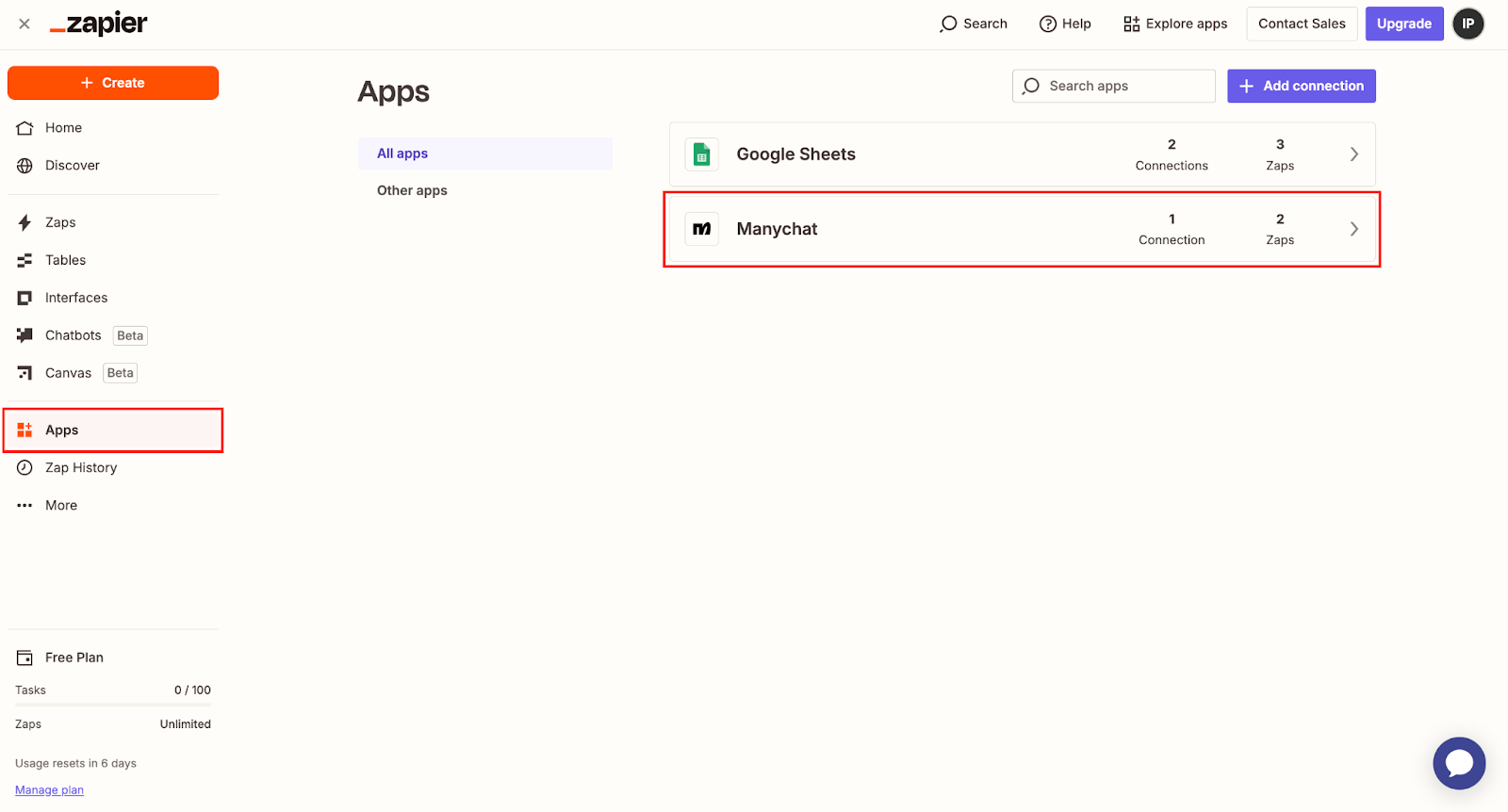Select the All apps tab
The width and height of the screenshot is (1508, 812).
point(402,154)
